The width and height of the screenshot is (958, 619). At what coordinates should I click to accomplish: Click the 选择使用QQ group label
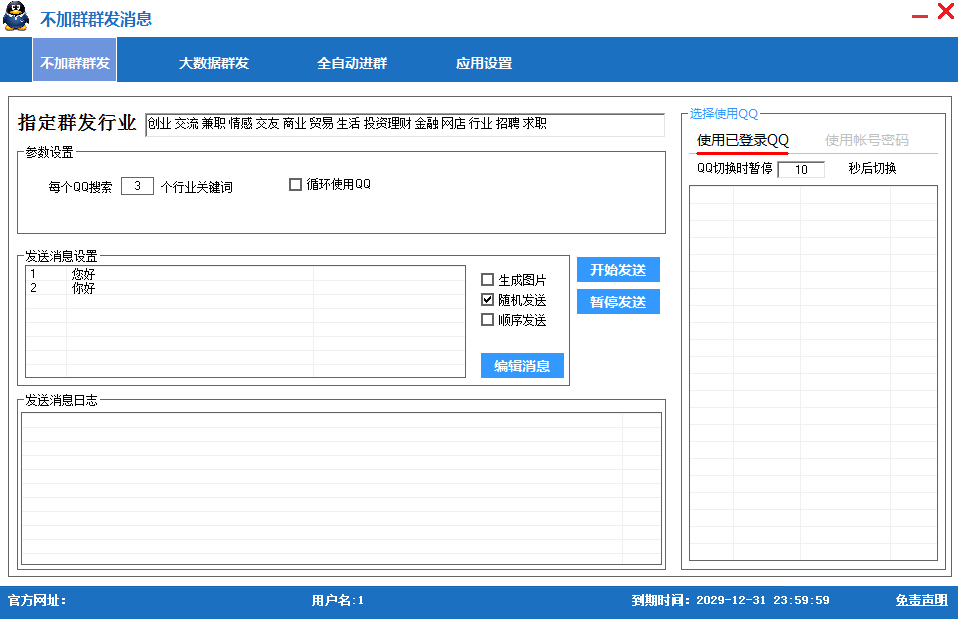(x=724, y=114)
